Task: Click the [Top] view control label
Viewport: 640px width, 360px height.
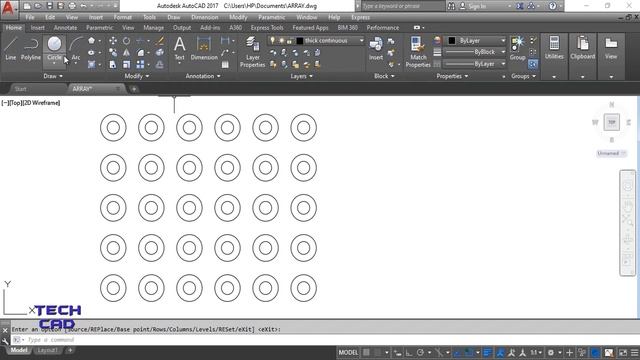Action: click(15, 103)
